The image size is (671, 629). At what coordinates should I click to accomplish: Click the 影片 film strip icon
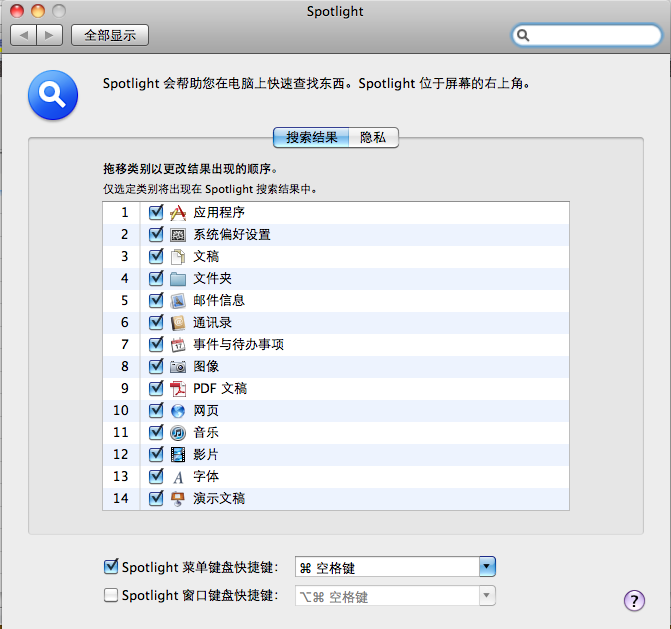(178, 455)
